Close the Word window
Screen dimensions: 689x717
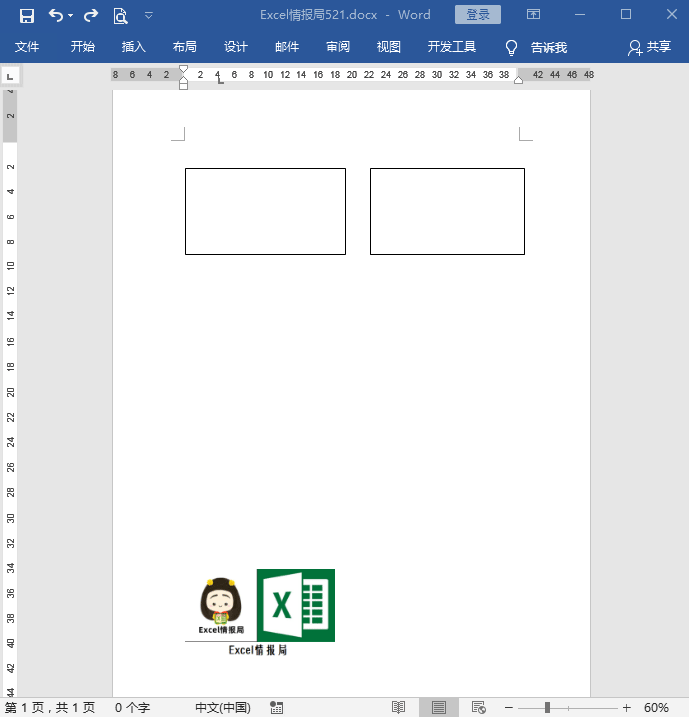(672, 15)
